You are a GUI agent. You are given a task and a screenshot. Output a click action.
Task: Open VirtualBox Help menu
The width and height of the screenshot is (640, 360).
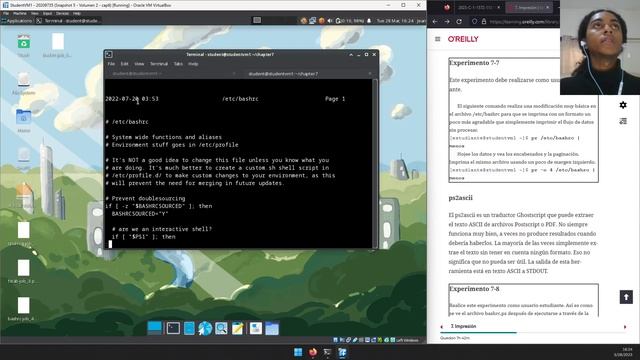click(x=76, y=13)
